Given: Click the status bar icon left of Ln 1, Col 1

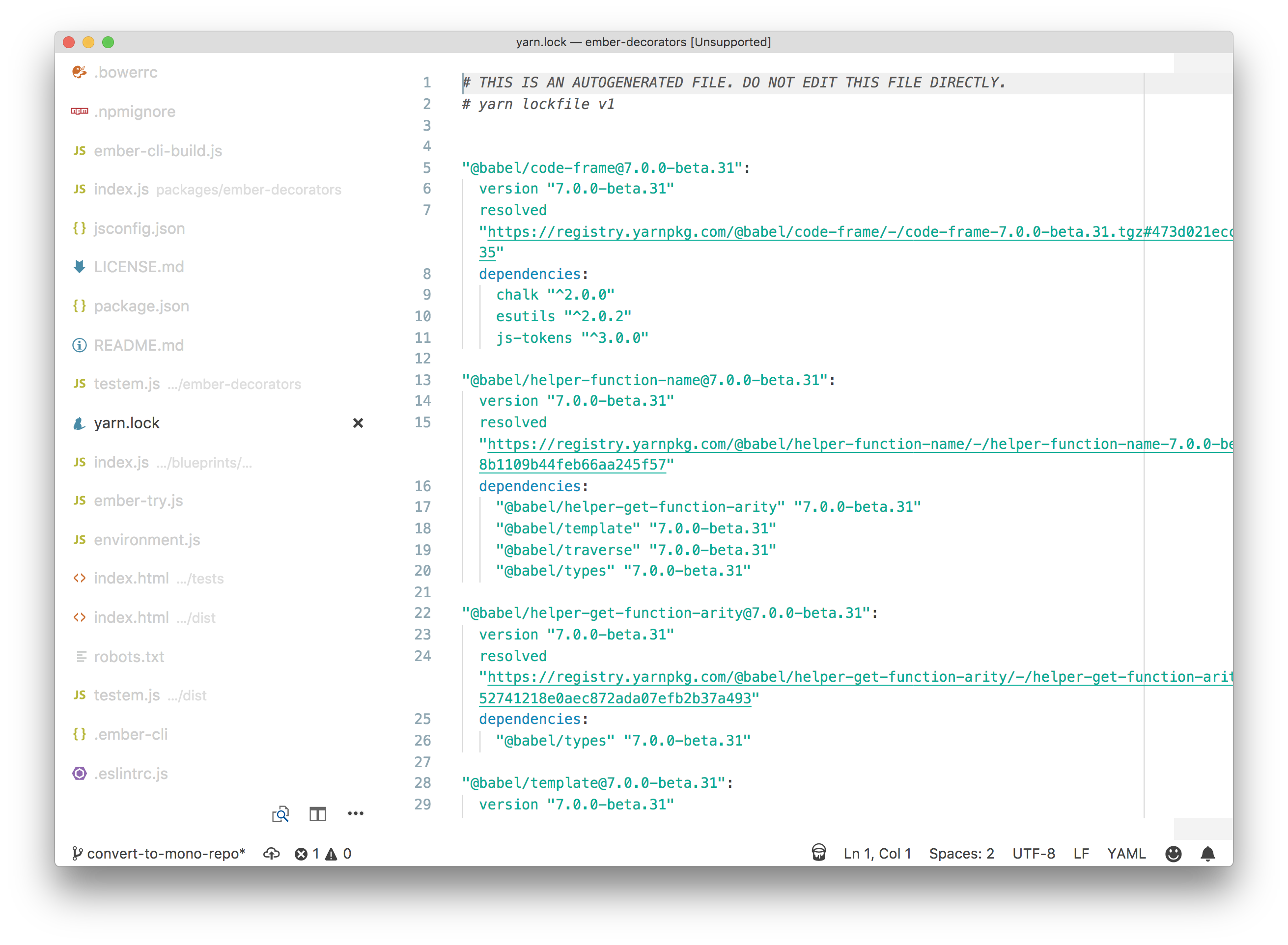Looking at the screenshot, I should click(818, 853).
